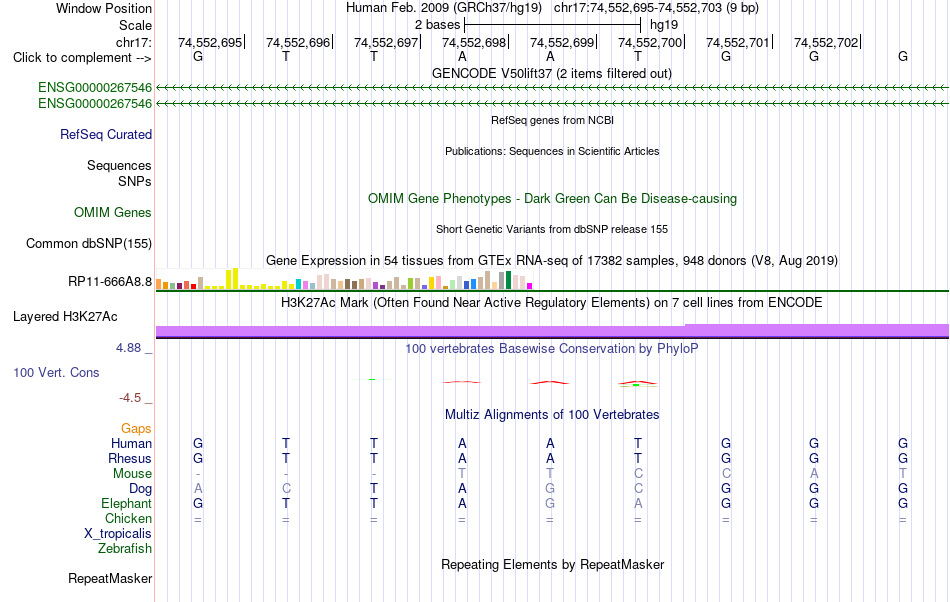Screen dimensions: 950x602
Task: Click the H3K27Ac Mark track title
Action: pyautogui.click(x=552, y=302)
